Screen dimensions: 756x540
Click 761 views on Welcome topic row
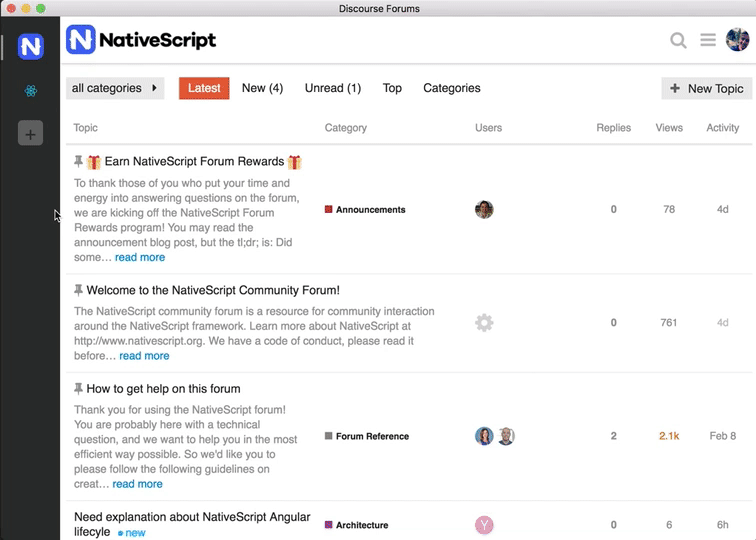pyautogui.click(x=669, y=323)
